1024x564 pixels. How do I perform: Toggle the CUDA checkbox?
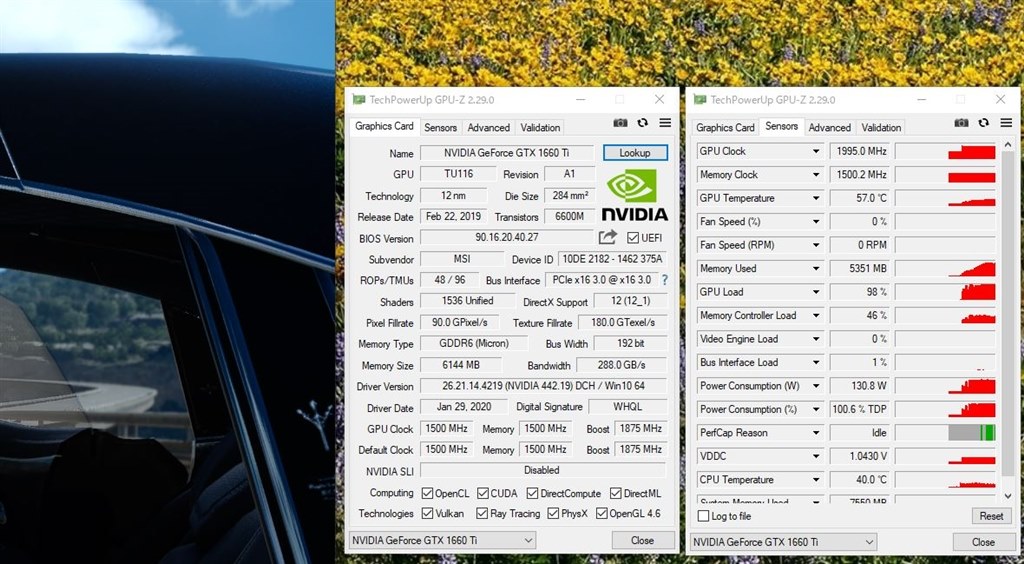(483, 493)
